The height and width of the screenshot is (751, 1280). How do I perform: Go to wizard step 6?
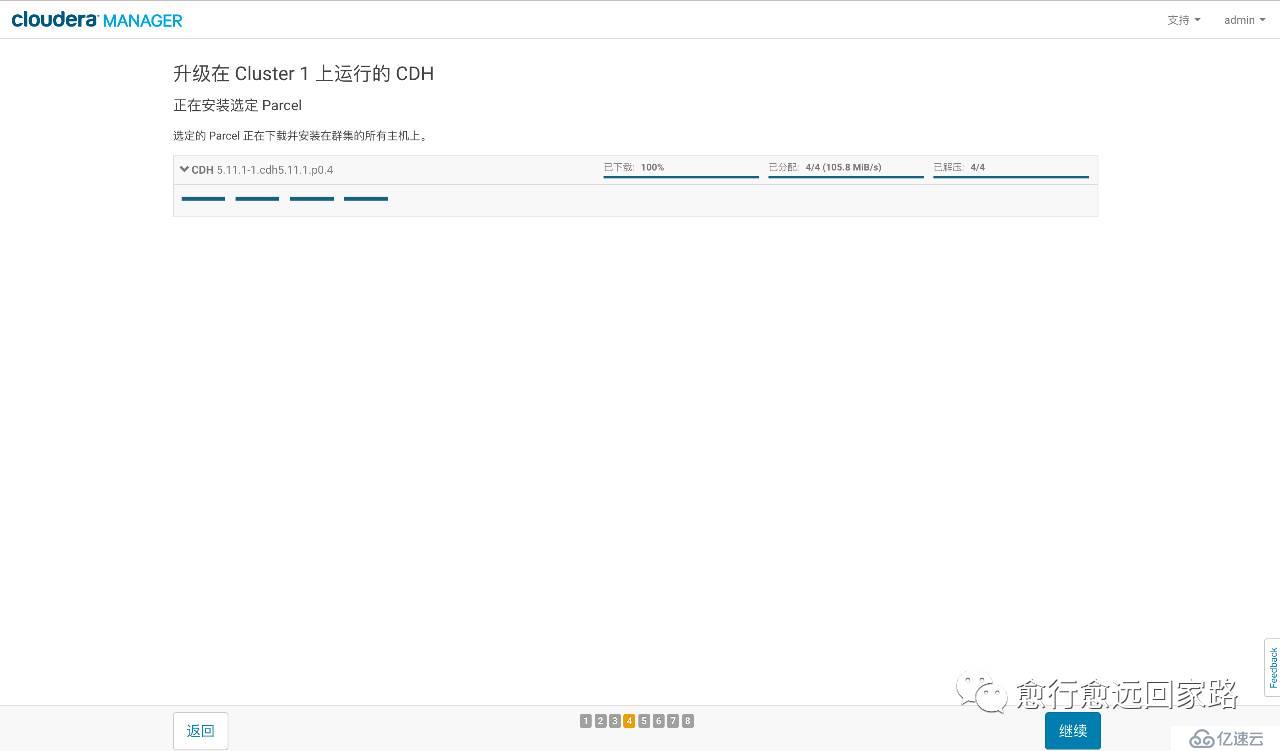[x=658, y=721]
